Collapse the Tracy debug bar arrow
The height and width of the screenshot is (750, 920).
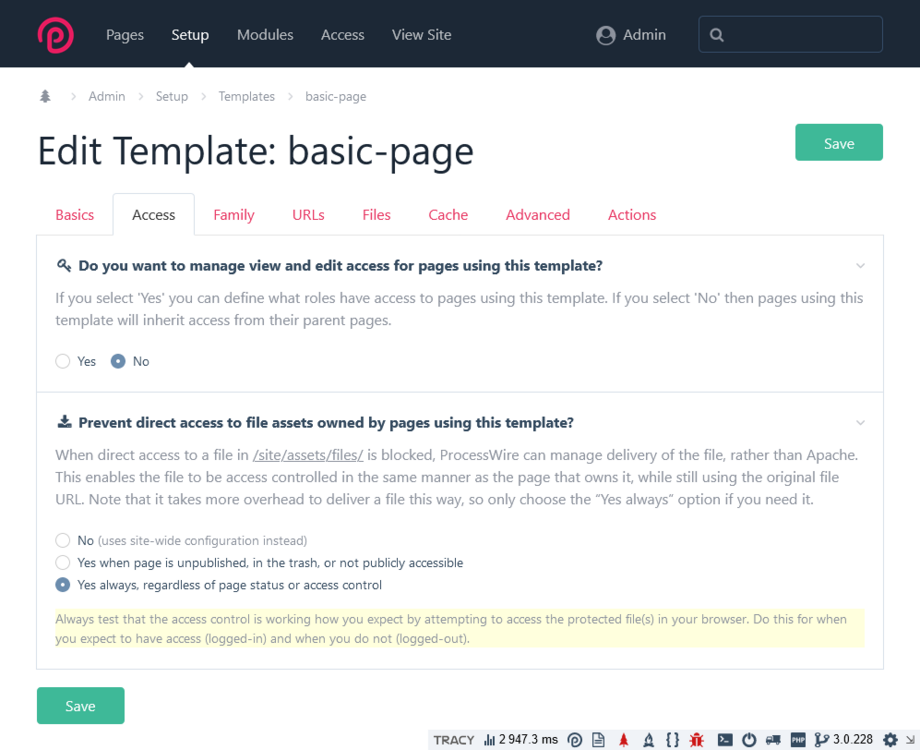(x=910, y=740)
